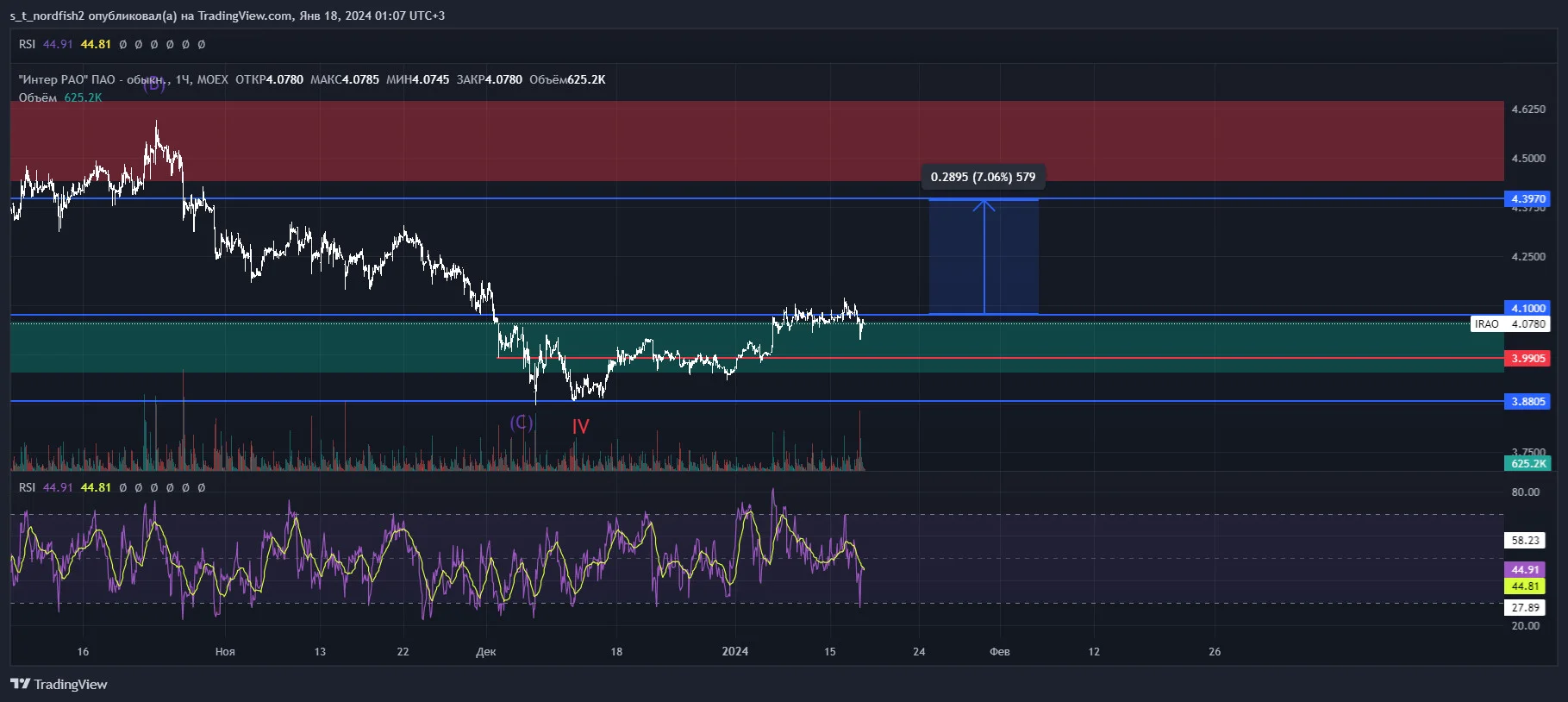Click the 0.2895 (7.06%) 579 measurement label
The height and width of the screenshot is (702, 1568).
tap(983, 177)
